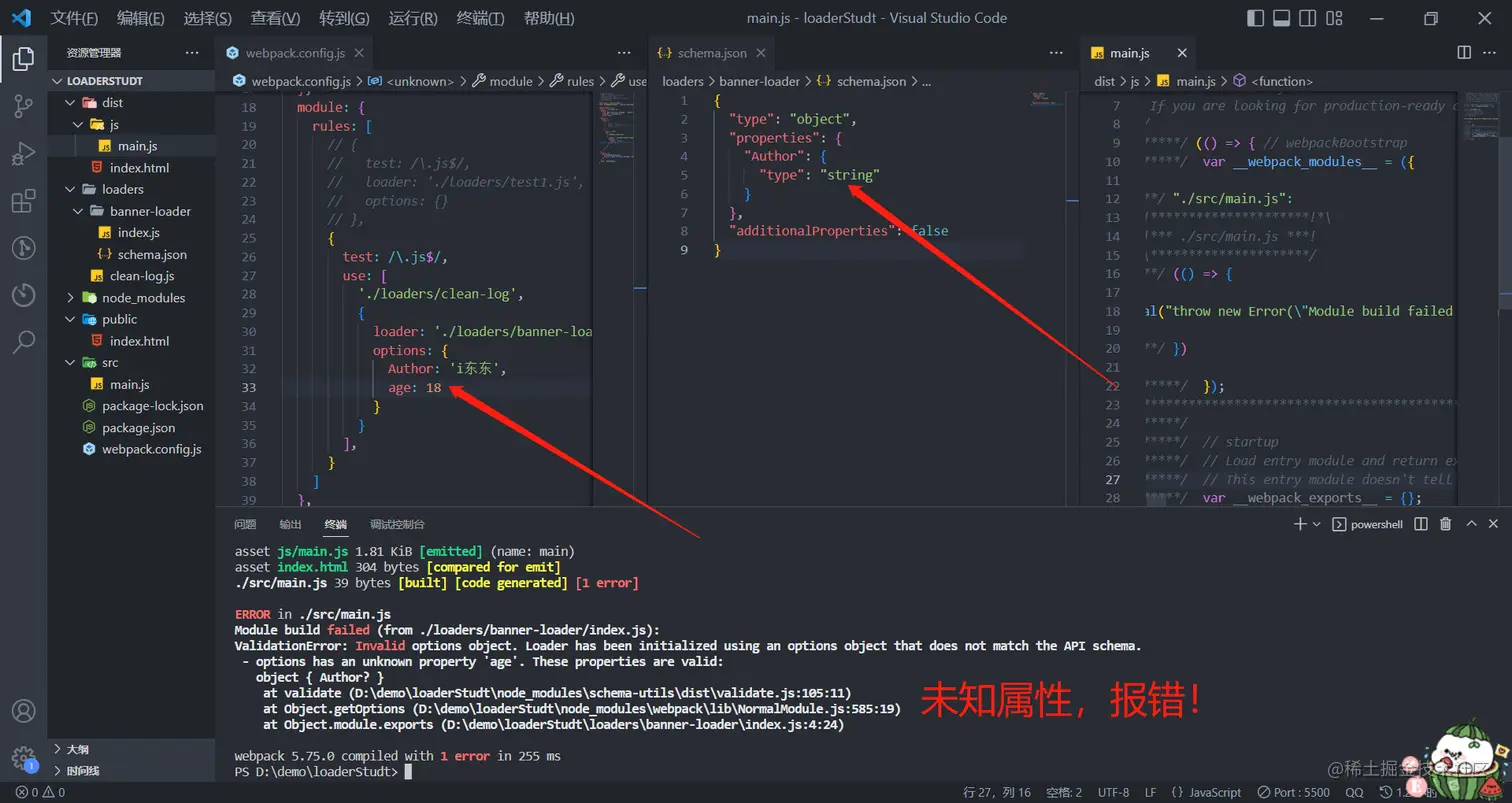Select the powershell terminal instance
1512x803 pixels.
[x=1369, y=524]
